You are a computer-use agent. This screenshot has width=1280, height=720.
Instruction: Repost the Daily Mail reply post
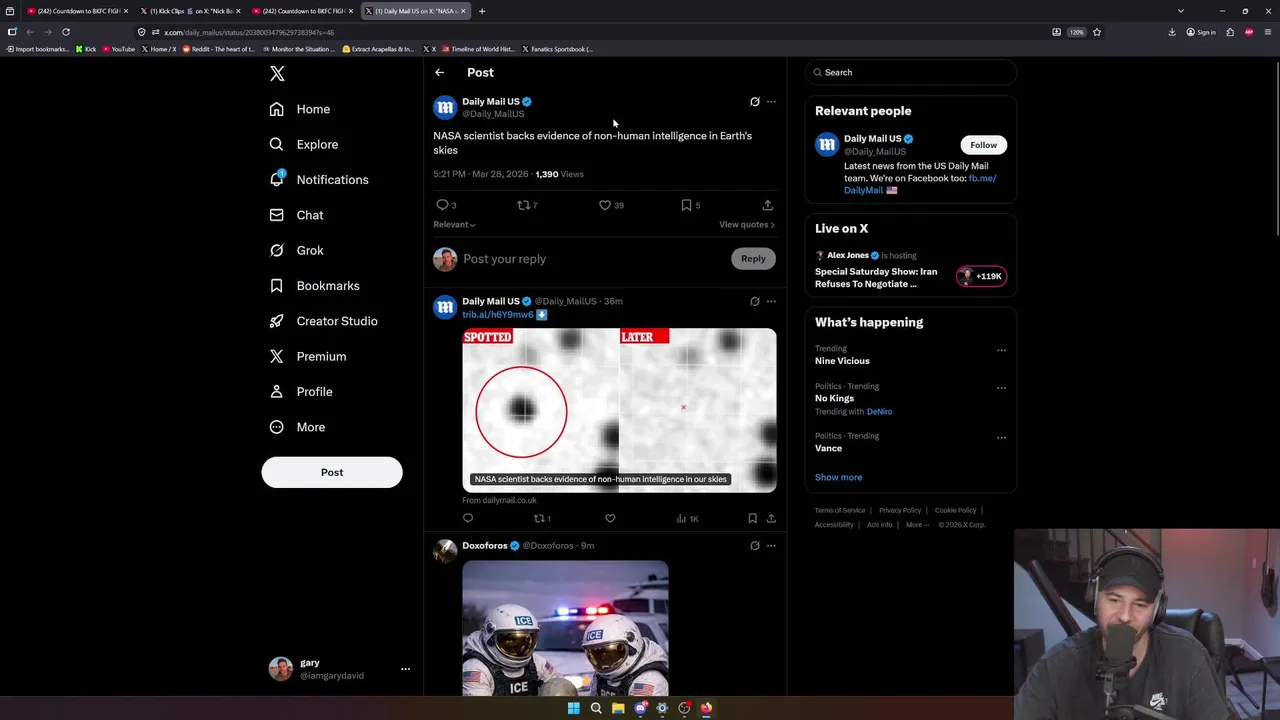[541, 518]
